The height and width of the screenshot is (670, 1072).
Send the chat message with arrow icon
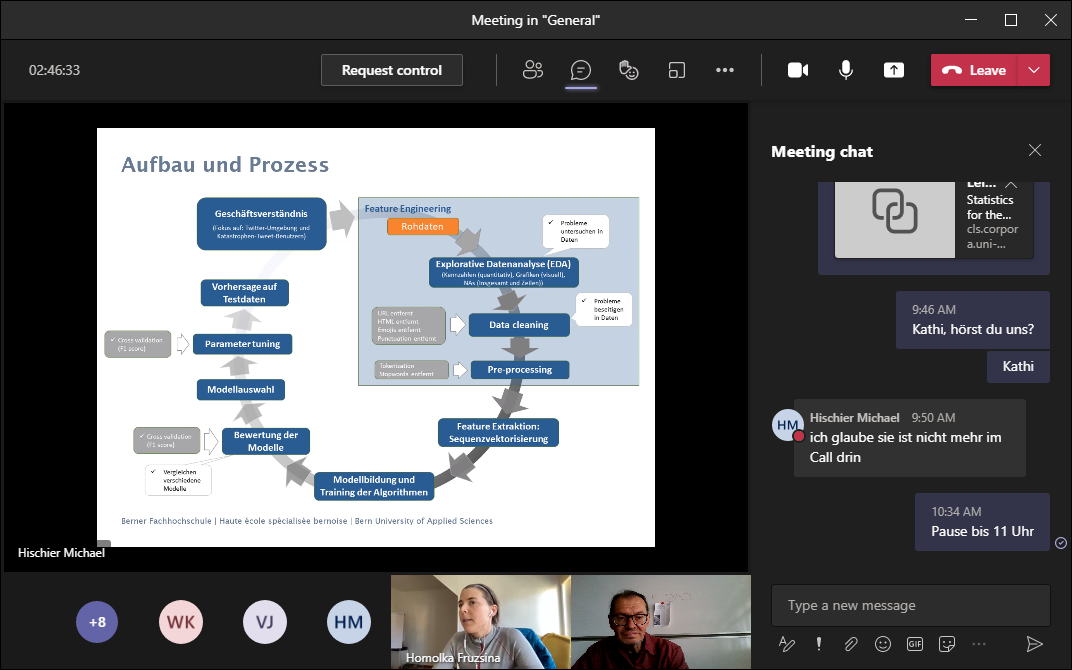tap(1034, 644)
